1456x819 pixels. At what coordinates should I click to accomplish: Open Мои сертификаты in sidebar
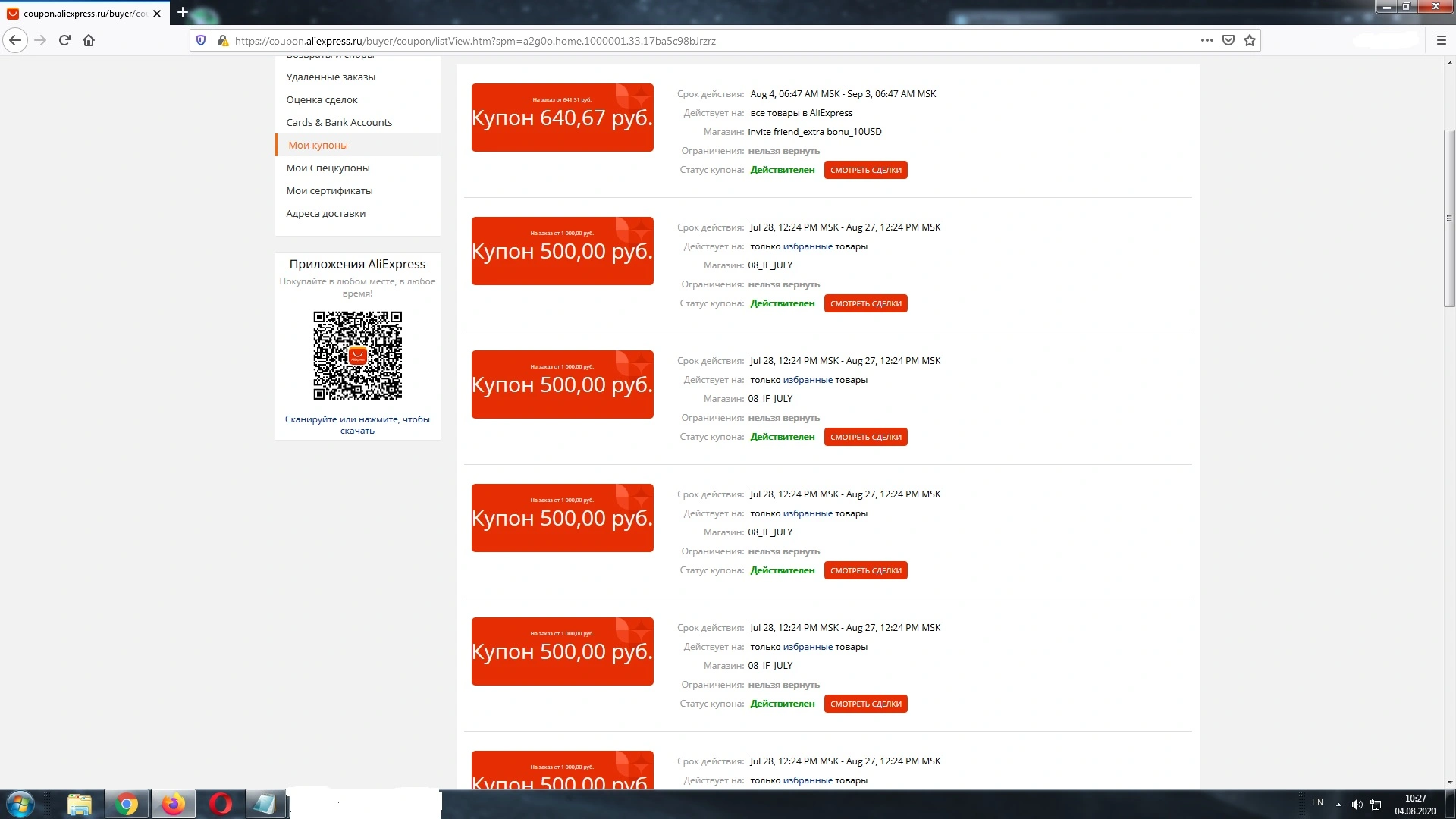(x=329, y=190)
